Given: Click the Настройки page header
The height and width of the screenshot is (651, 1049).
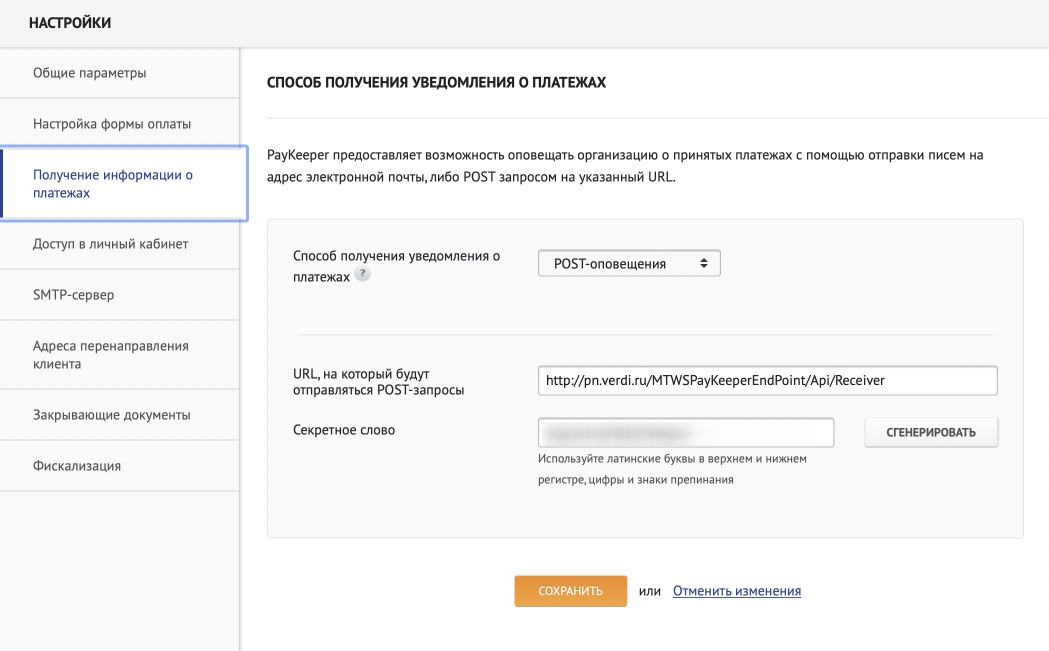Looking at the screenshot, I should coord(70,24).
